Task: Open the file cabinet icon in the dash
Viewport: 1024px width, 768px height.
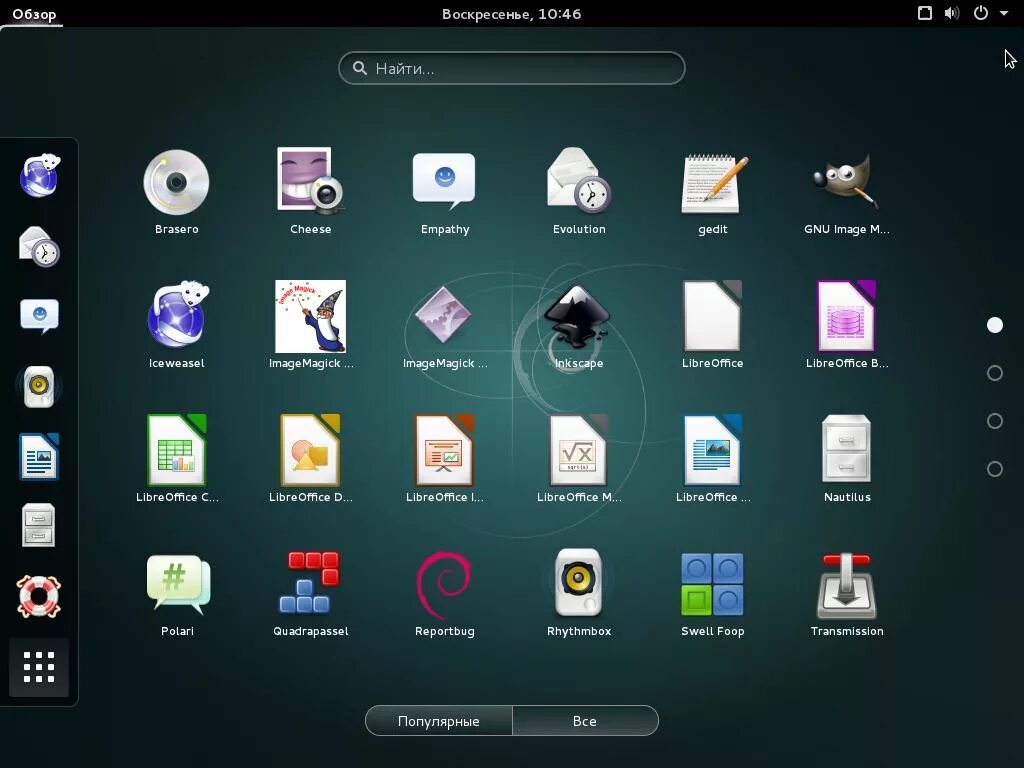Action: click(x=39, y=525)
